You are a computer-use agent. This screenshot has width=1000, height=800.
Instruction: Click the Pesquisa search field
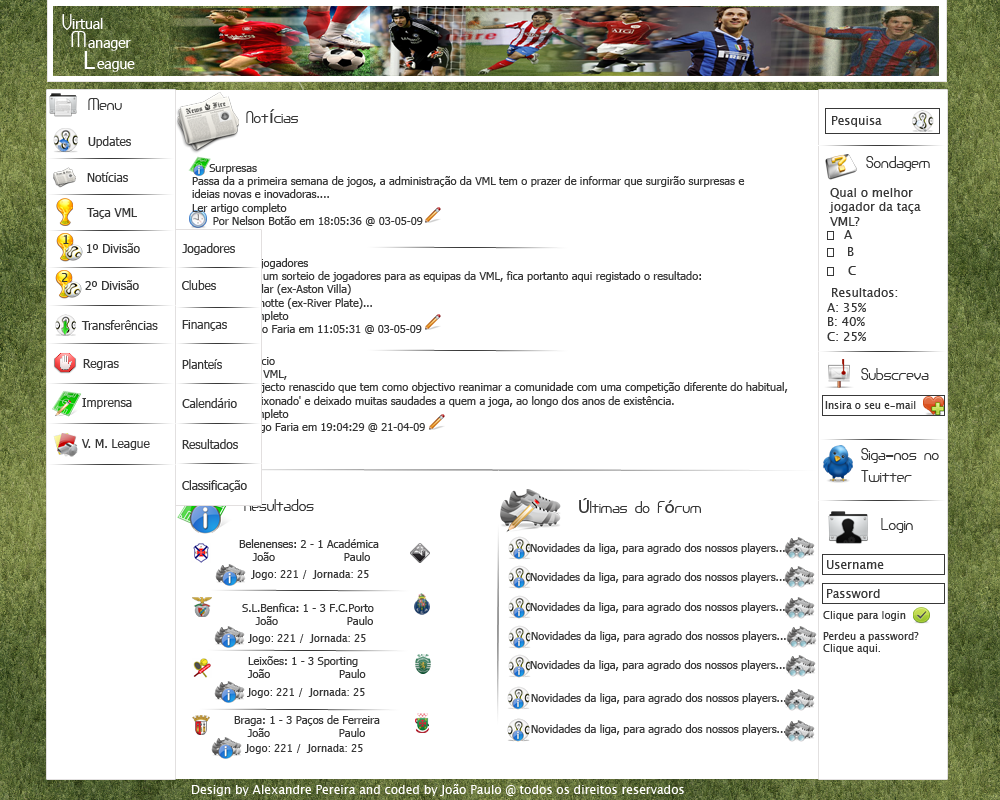click(881, 121)
